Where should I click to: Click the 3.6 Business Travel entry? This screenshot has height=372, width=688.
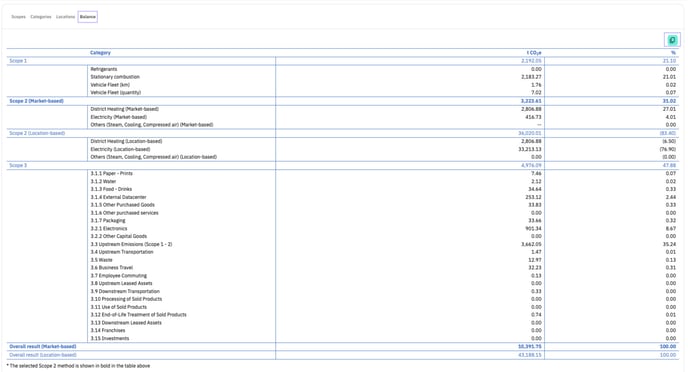(x=111, y=268)
